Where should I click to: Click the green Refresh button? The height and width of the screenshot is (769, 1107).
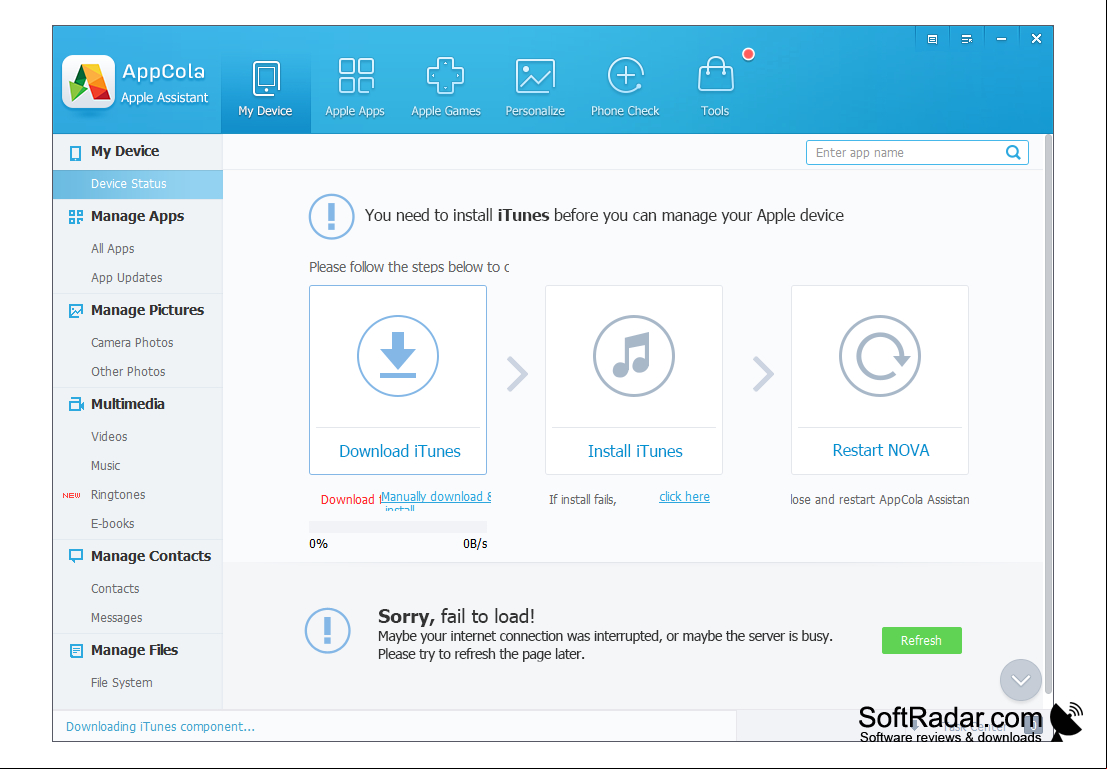point(921,640)
